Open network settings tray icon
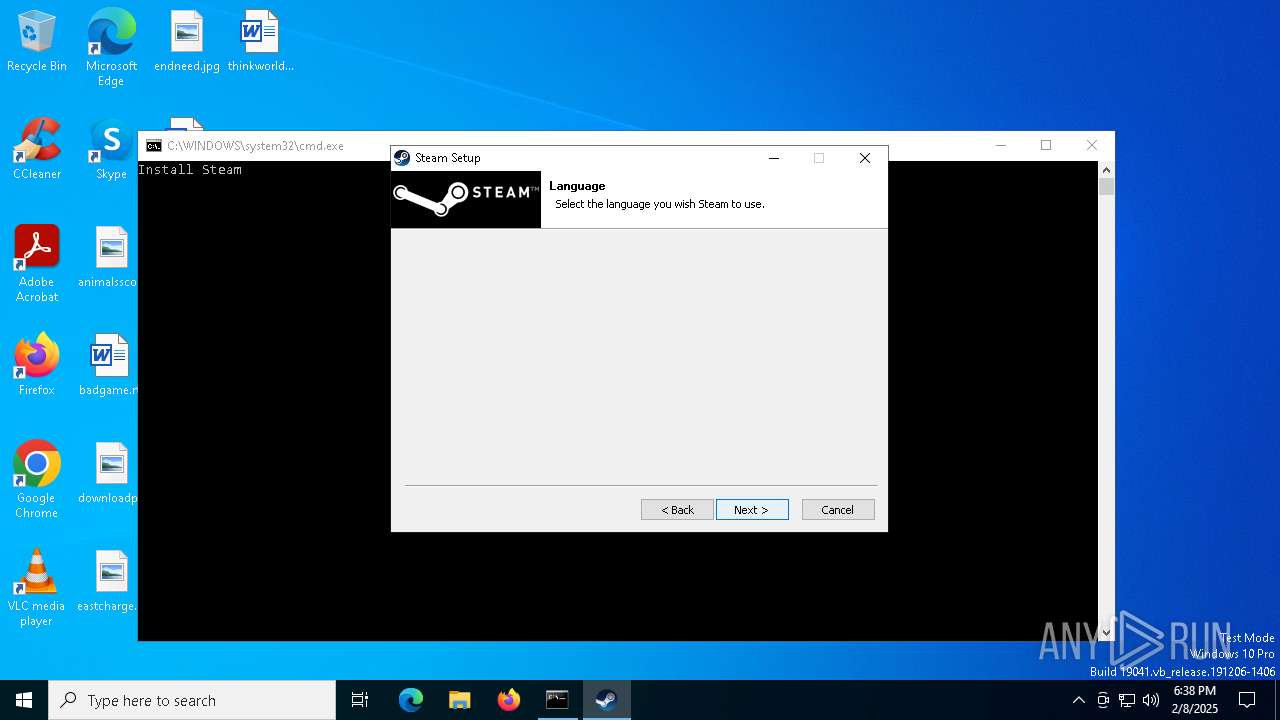The image size is (1280, 720). 1127,700
